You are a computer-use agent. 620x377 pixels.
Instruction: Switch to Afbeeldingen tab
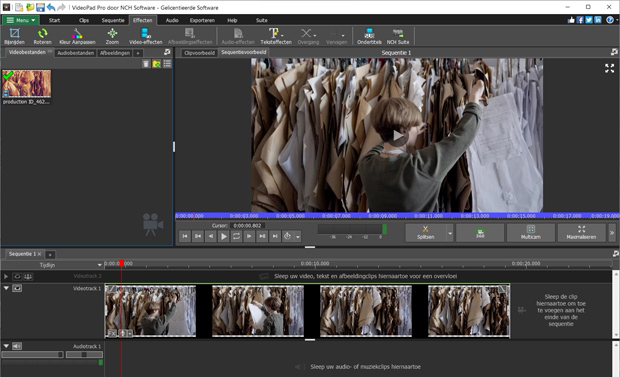115,53
